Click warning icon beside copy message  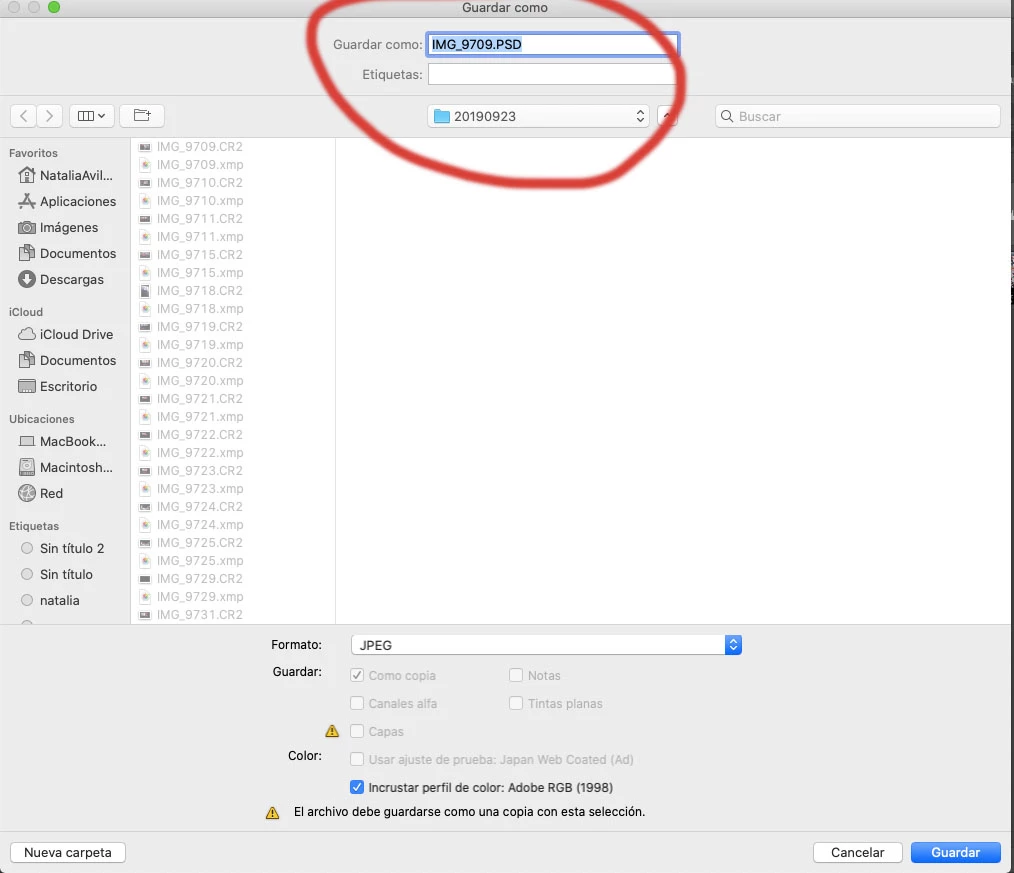pyautogui.click(x=272, y=812)
